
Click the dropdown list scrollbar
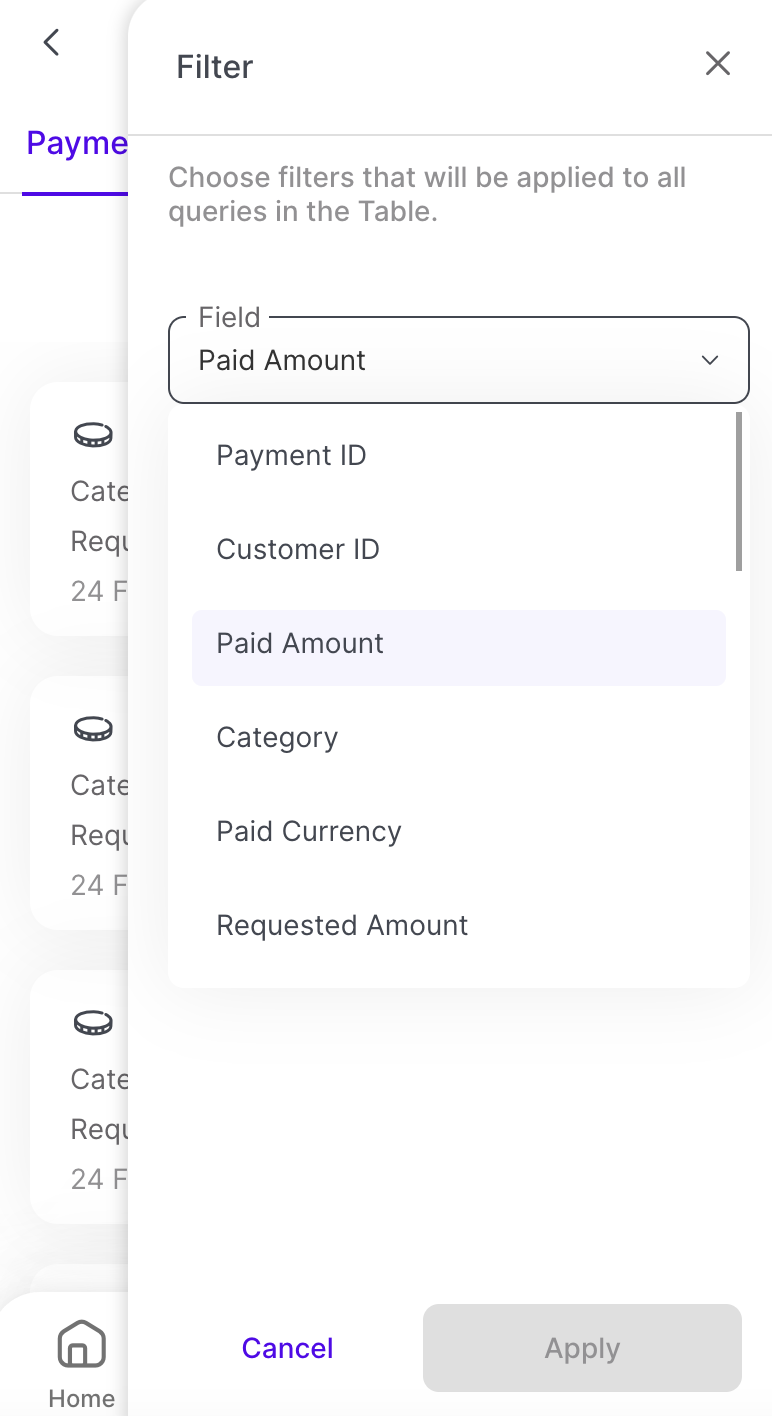pyautogui.click(x=739, y=492)
